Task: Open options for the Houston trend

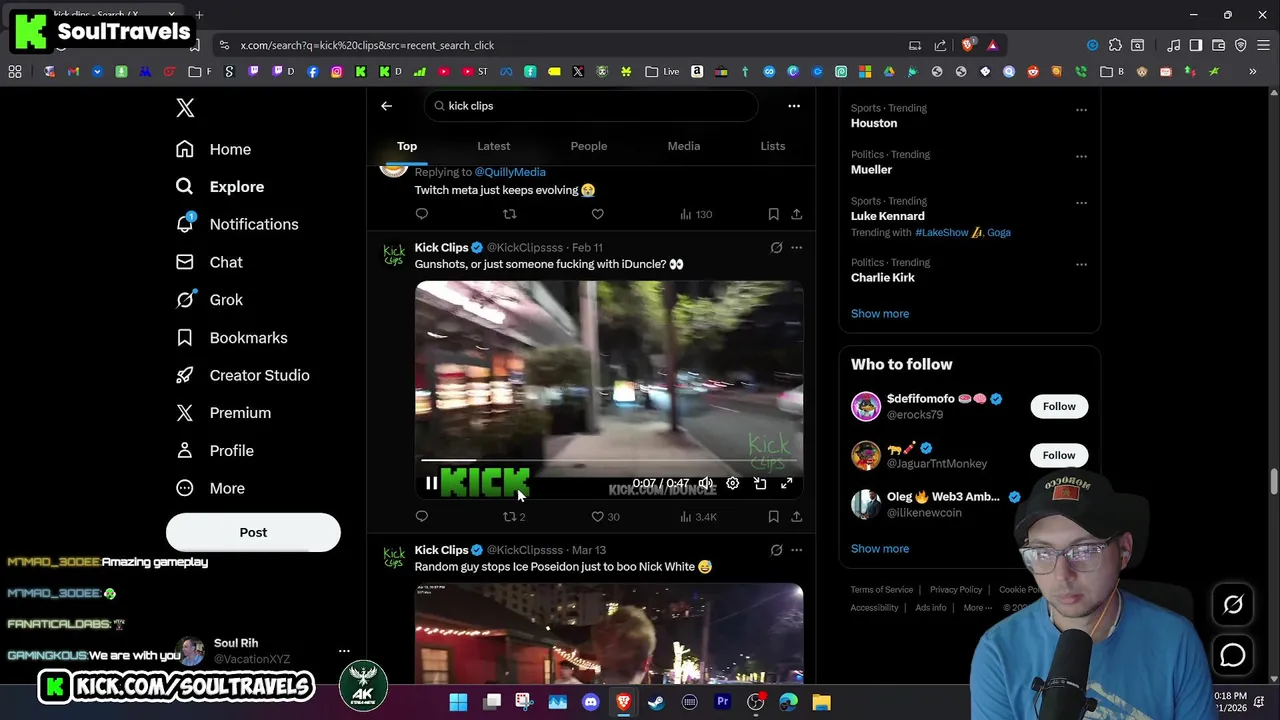Action: point(1081,110)
